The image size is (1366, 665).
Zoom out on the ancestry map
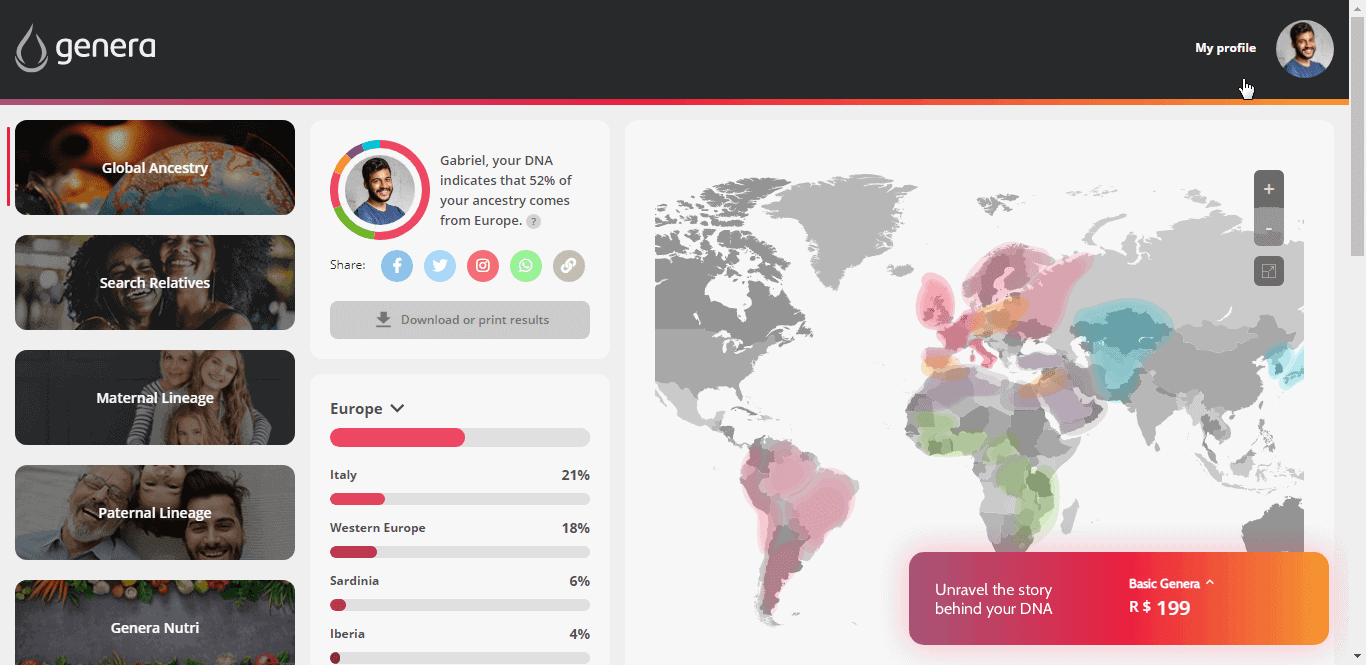pyautogui.click(x=1269, y=229)
